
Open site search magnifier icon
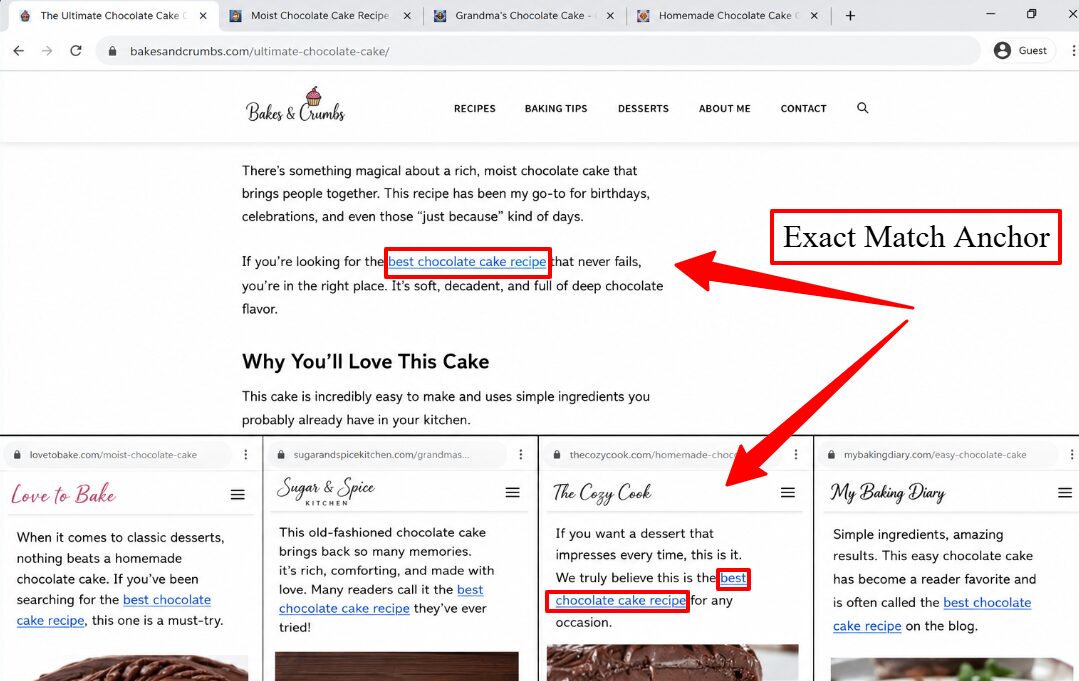click(x=862, y=108)
